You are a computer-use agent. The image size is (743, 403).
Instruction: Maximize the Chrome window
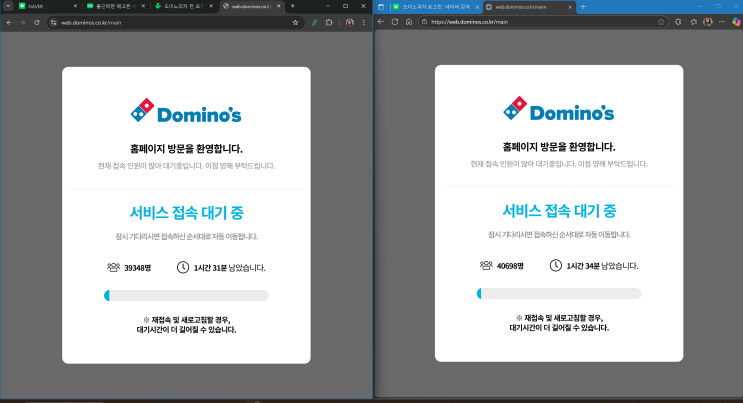pos(345,6)
